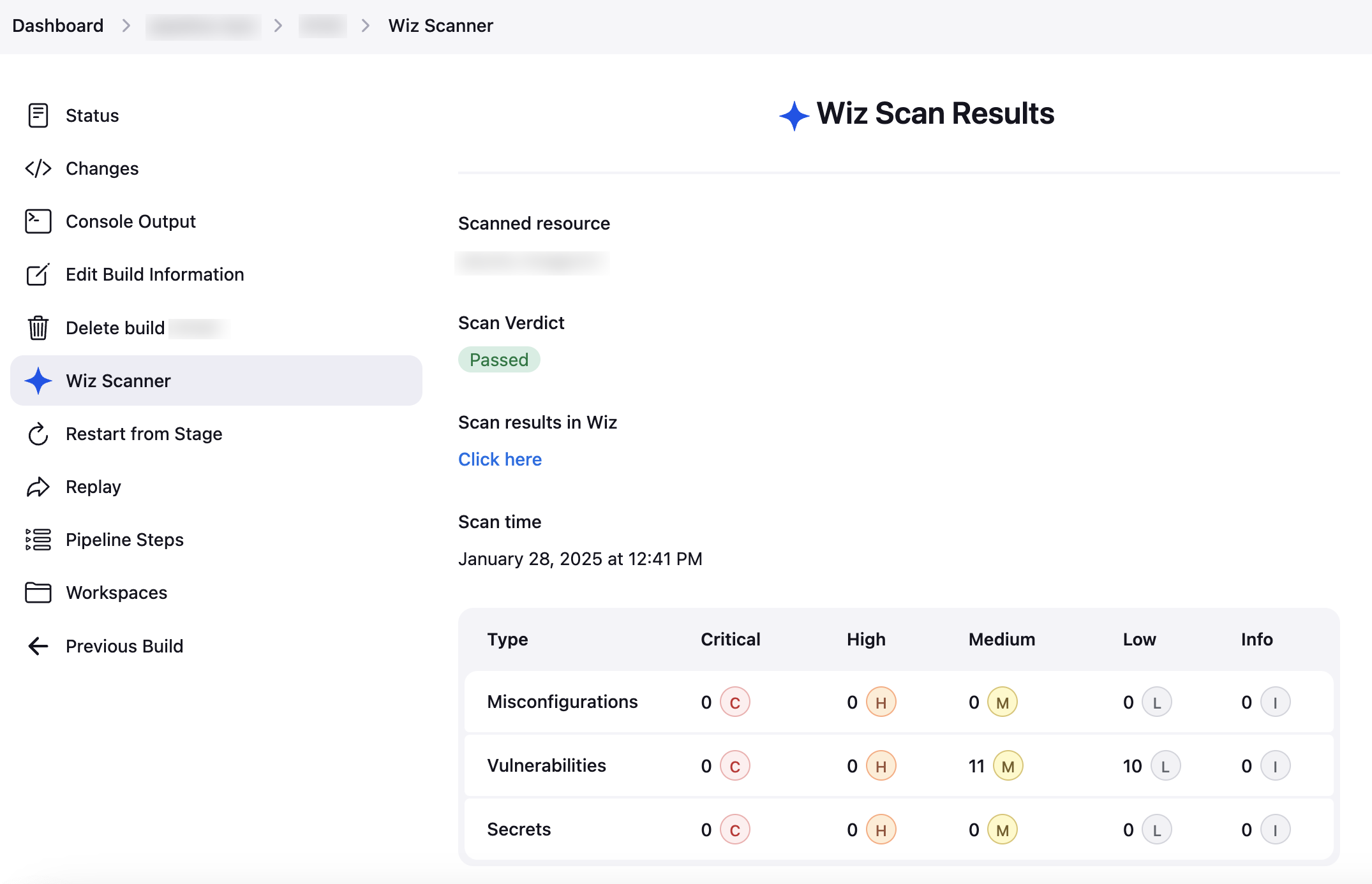Select Edit Build Information in sidebar
Screen dimensions: 1372x884
216,274
